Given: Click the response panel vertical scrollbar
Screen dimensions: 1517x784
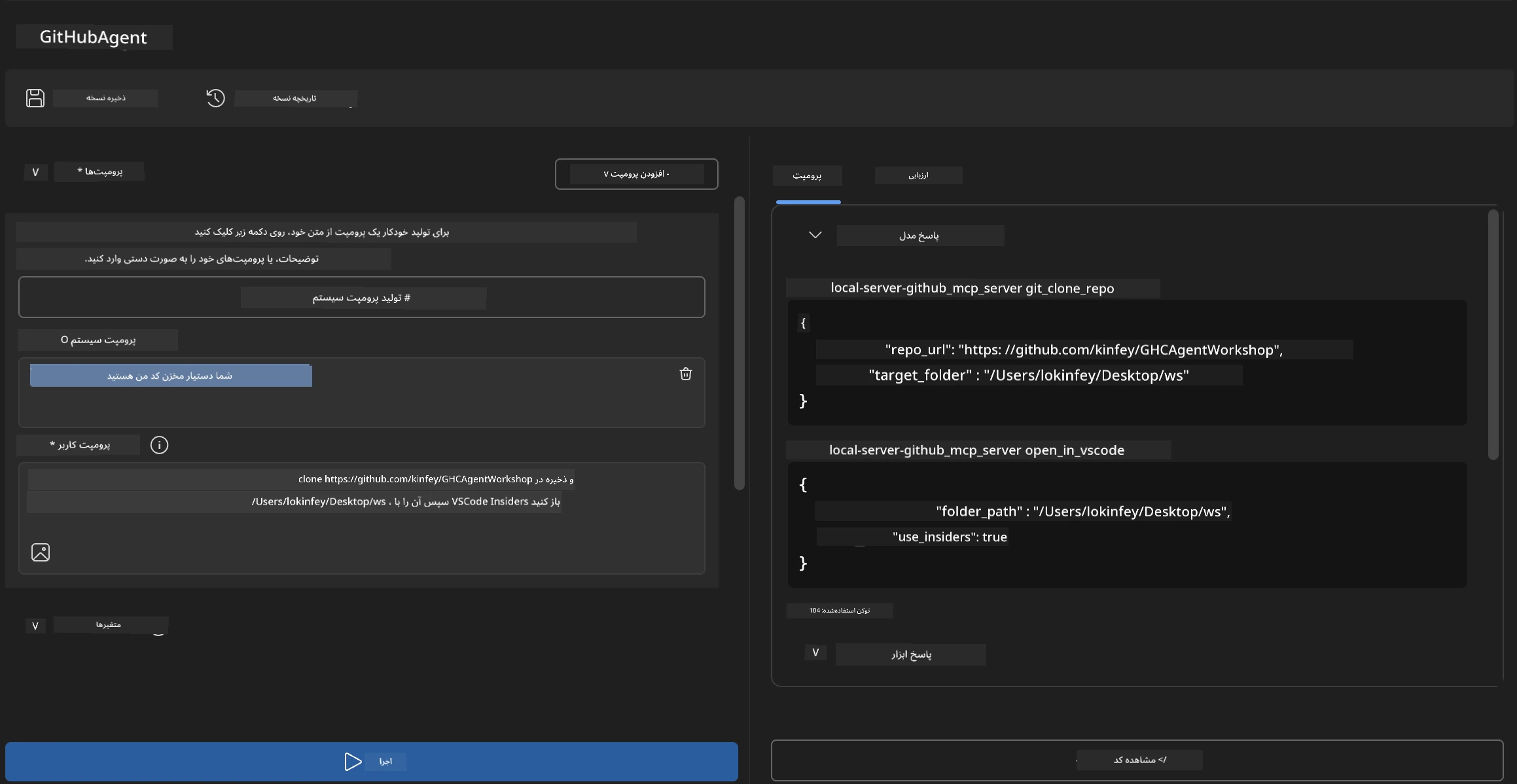Looking at the screenshot, I should tap(1493, 334).
